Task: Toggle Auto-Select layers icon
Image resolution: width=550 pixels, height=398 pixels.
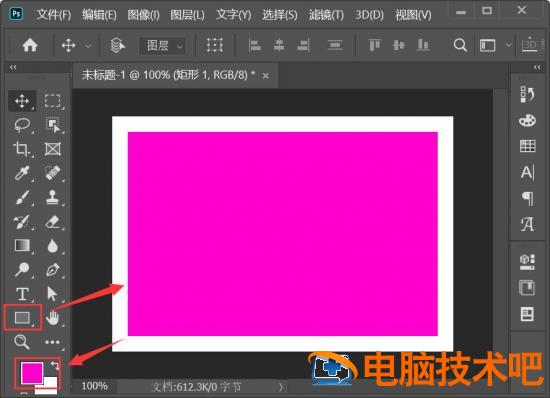Action: point(118,45)
